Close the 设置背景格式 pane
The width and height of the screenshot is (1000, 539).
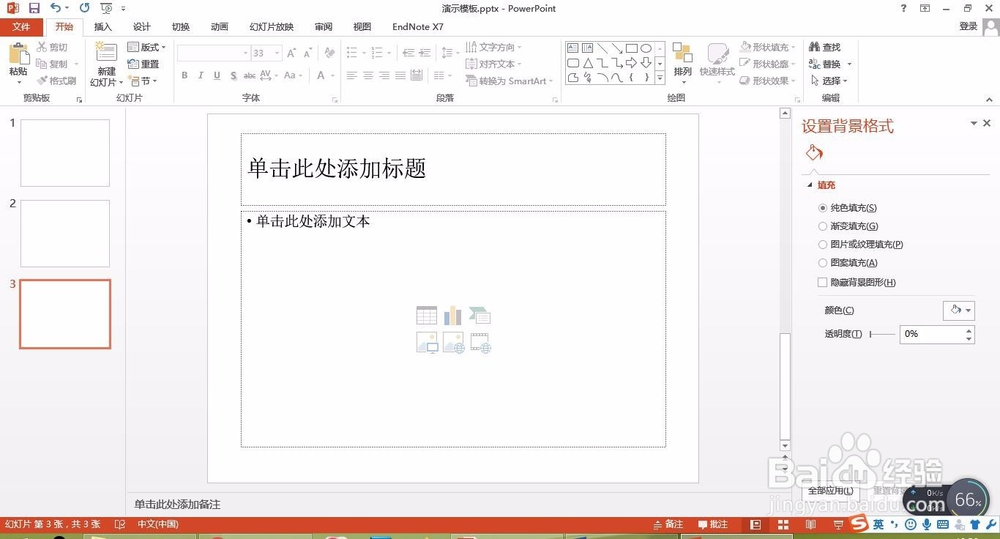987,123
